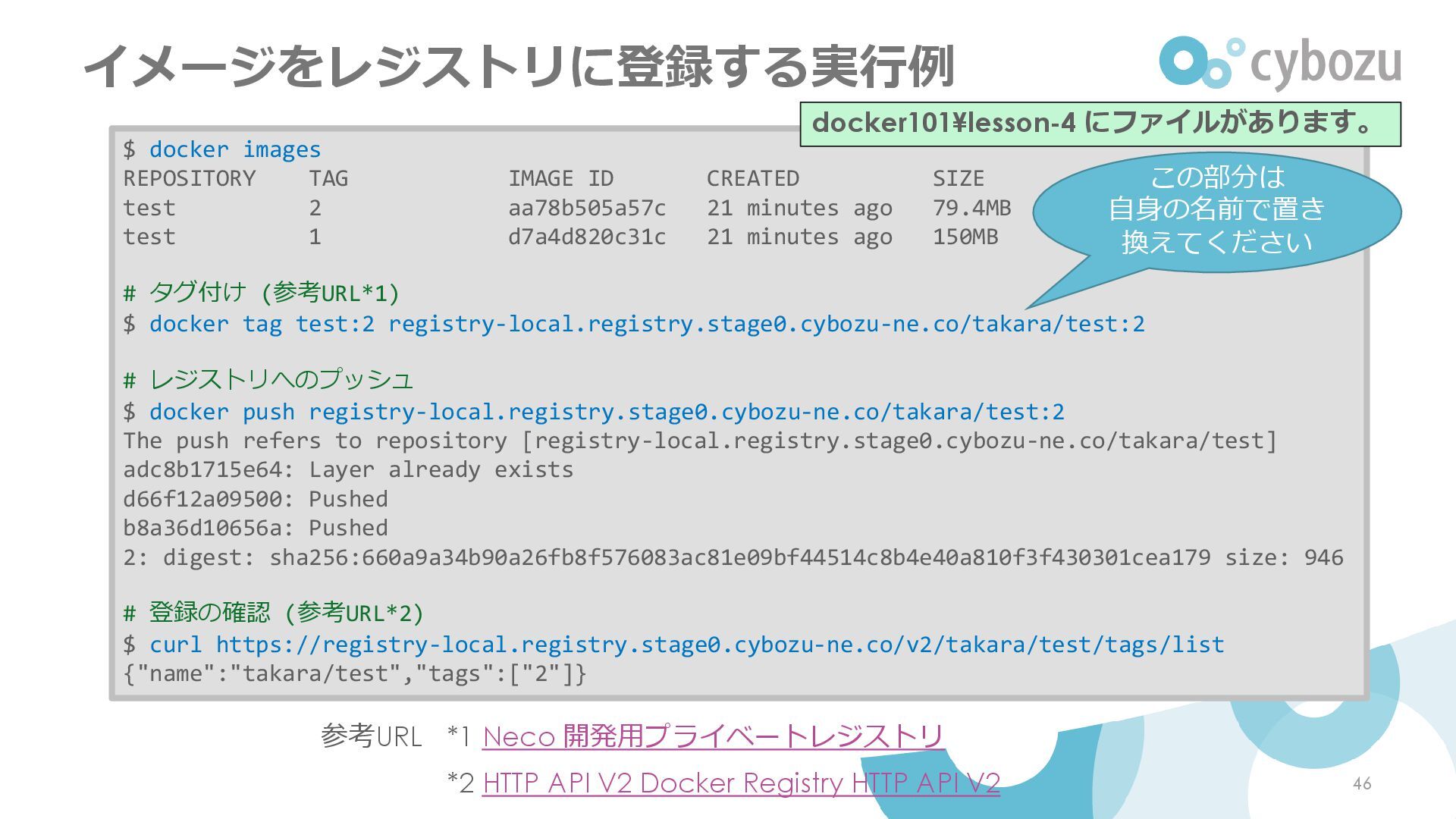This screenshot has height=819, width=1456.
Task: Click the 'd66f12a09500: Pushed' line
Action: [x=256, y=499]
